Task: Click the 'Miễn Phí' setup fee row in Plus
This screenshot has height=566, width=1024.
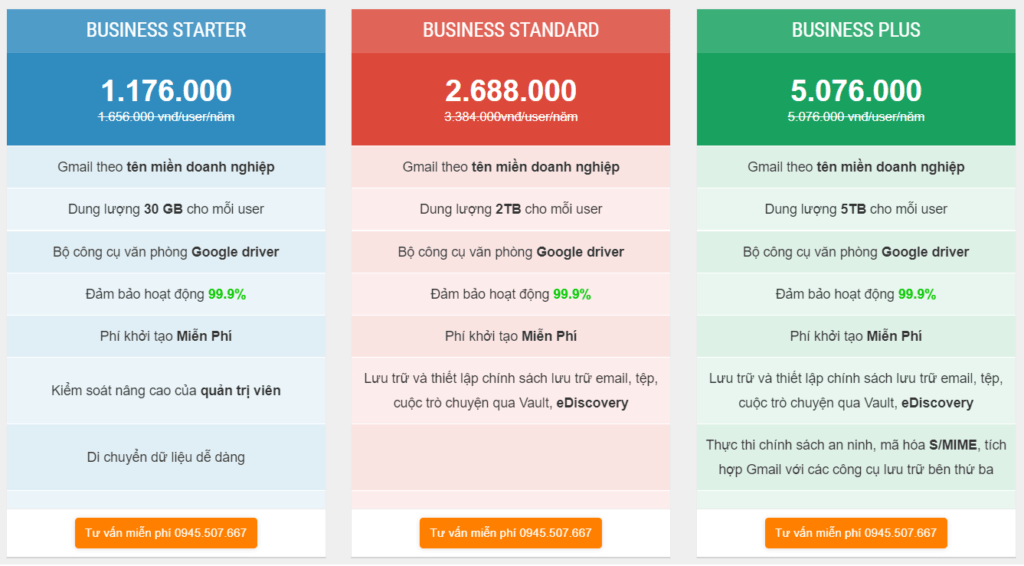Action: [x=856, y=336]
